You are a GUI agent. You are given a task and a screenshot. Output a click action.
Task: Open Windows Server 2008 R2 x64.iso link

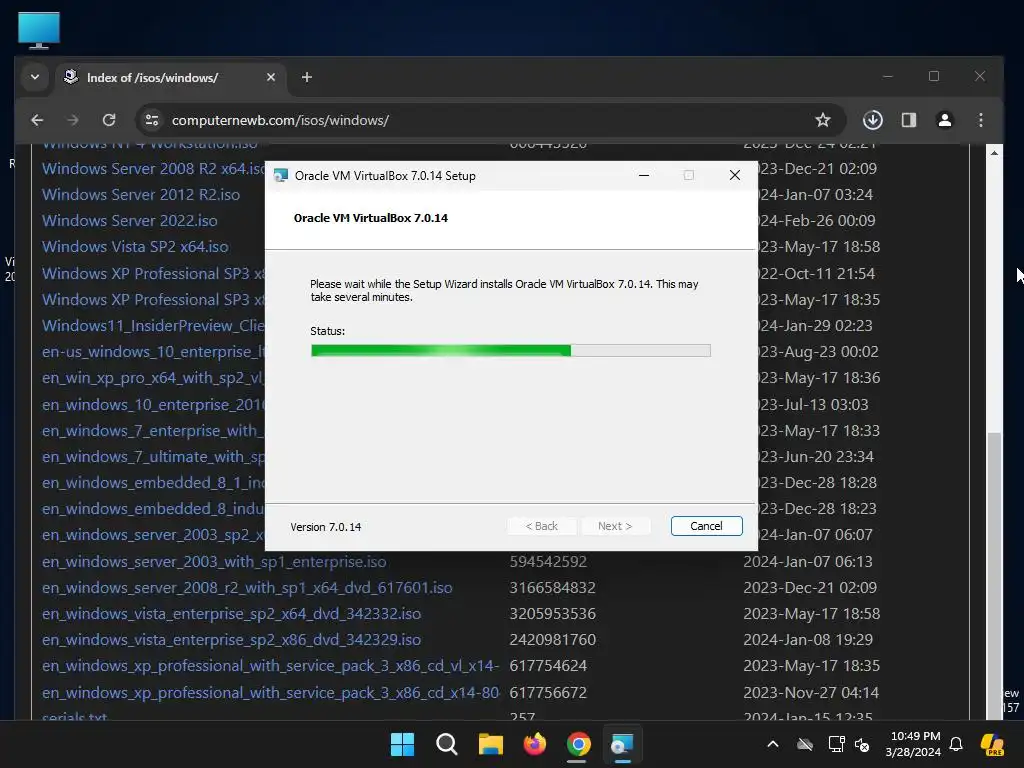[x=153, y=168]
